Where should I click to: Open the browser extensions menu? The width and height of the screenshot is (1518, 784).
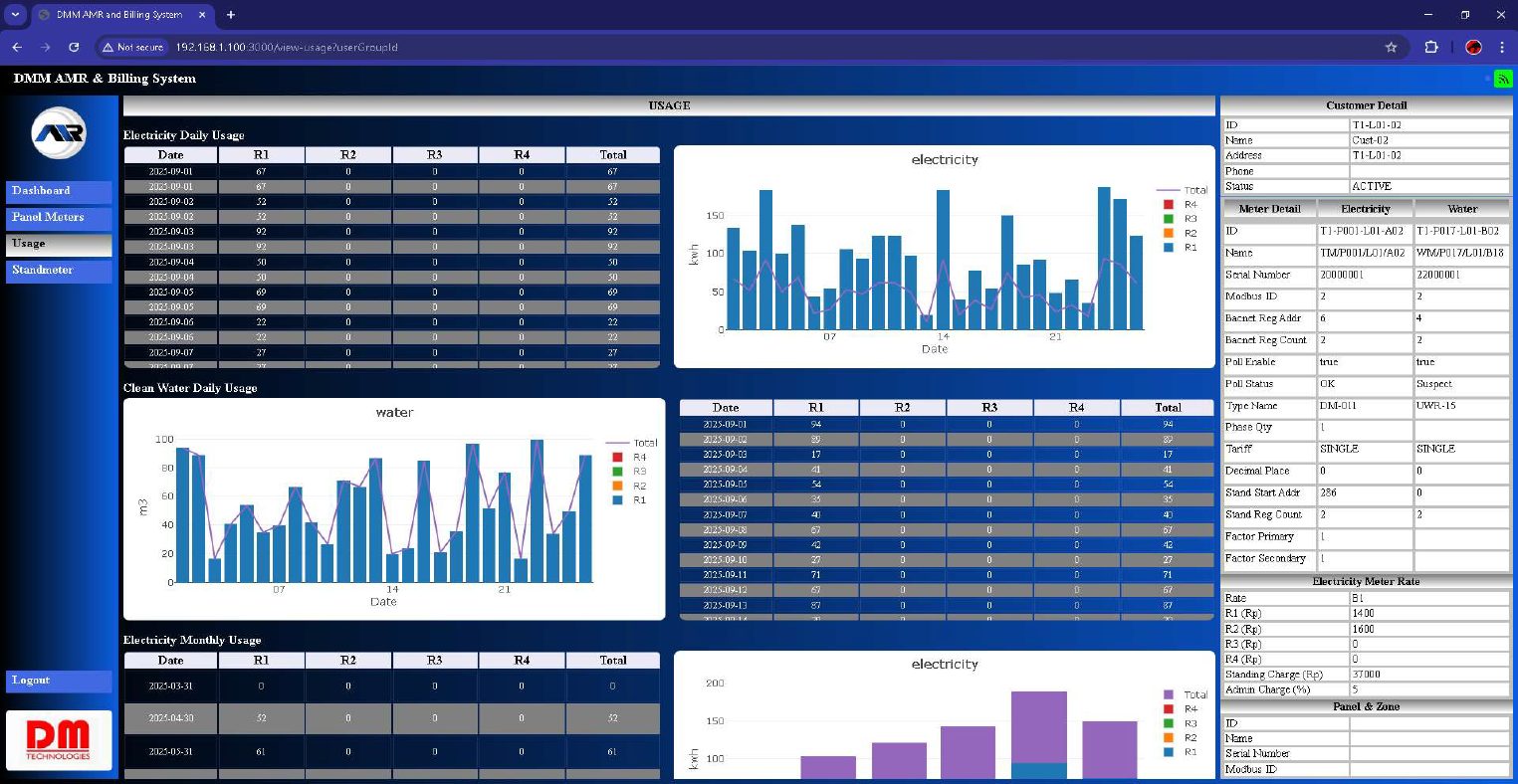[x=1431, y=47]
